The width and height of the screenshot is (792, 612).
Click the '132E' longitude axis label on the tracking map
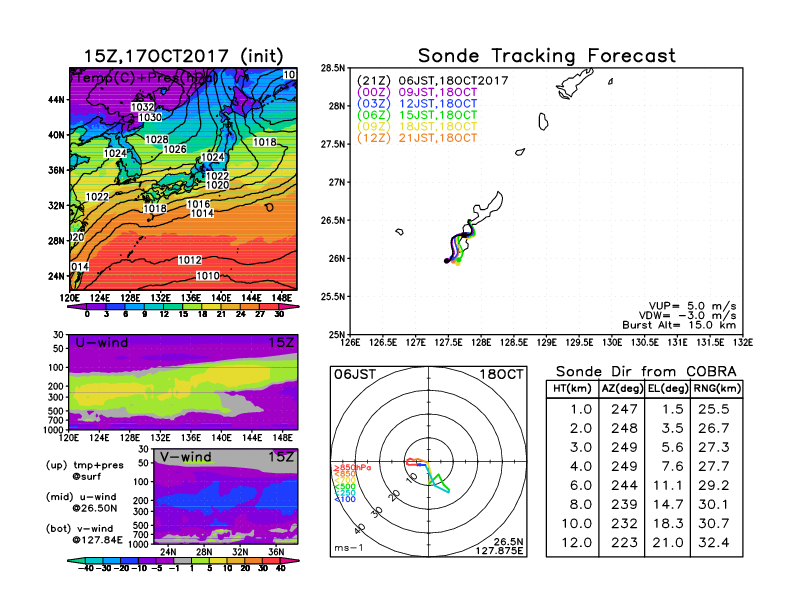(742, 343)
